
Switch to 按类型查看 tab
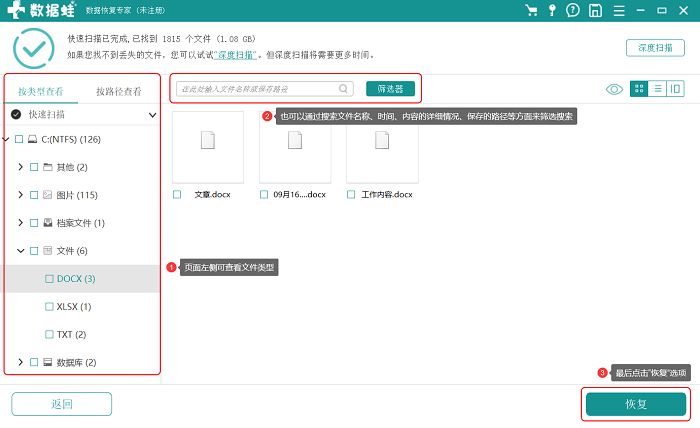tap(41, 91)
